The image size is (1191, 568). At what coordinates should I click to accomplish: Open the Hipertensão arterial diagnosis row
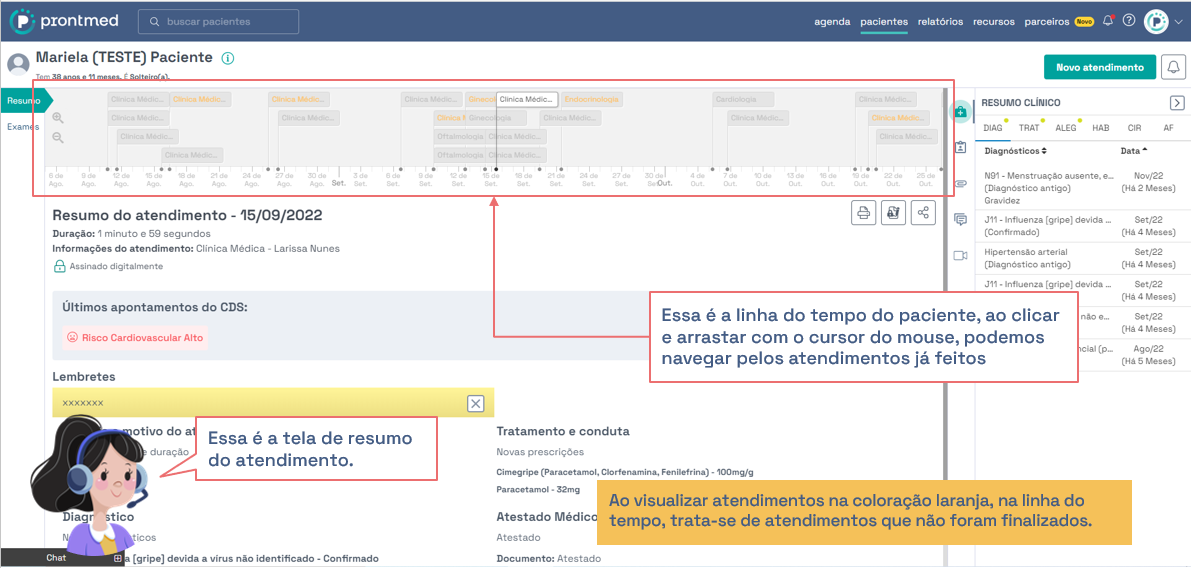coord(1082,258)
